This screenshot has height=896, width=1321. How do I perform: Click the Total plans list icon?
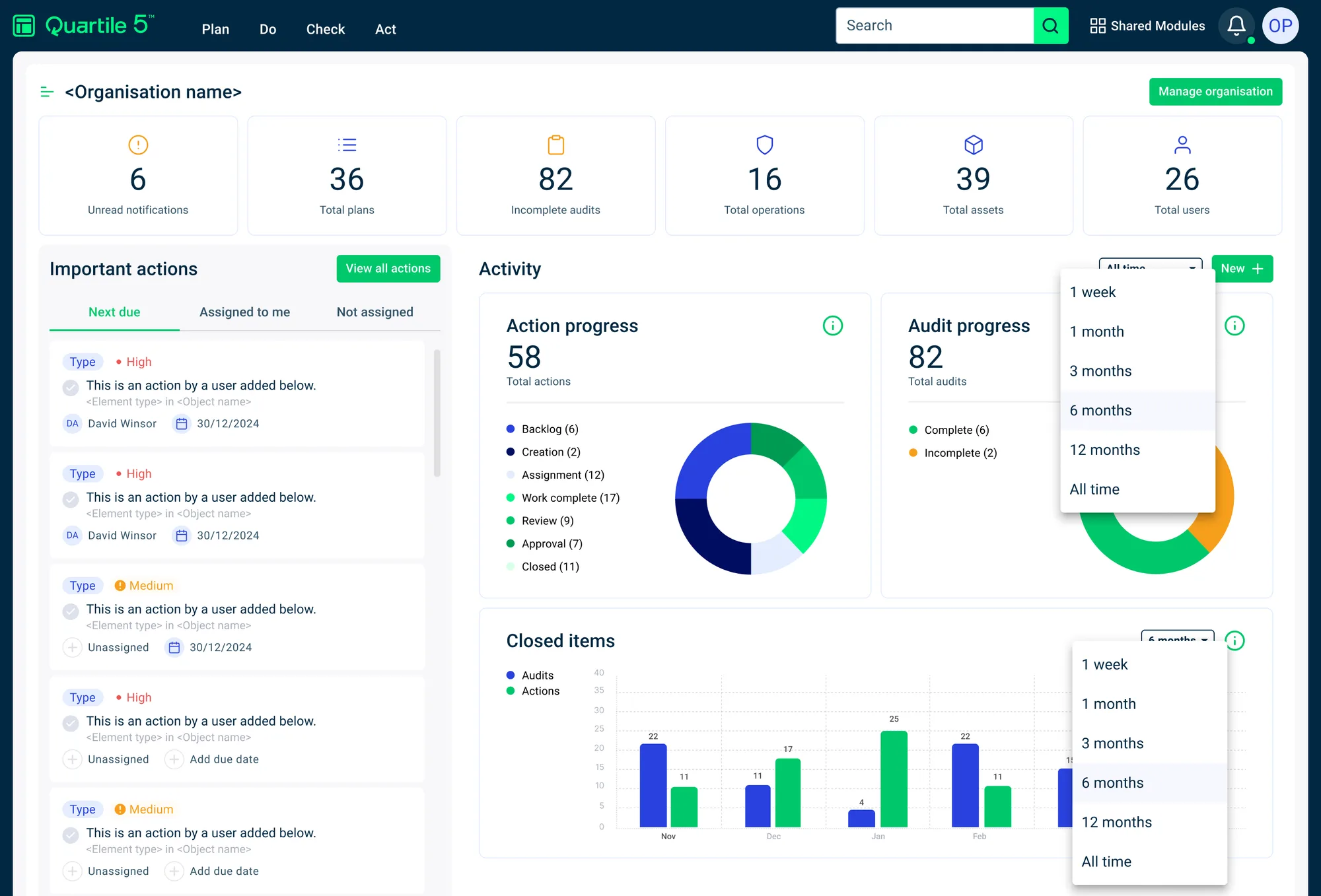point(347,145)
